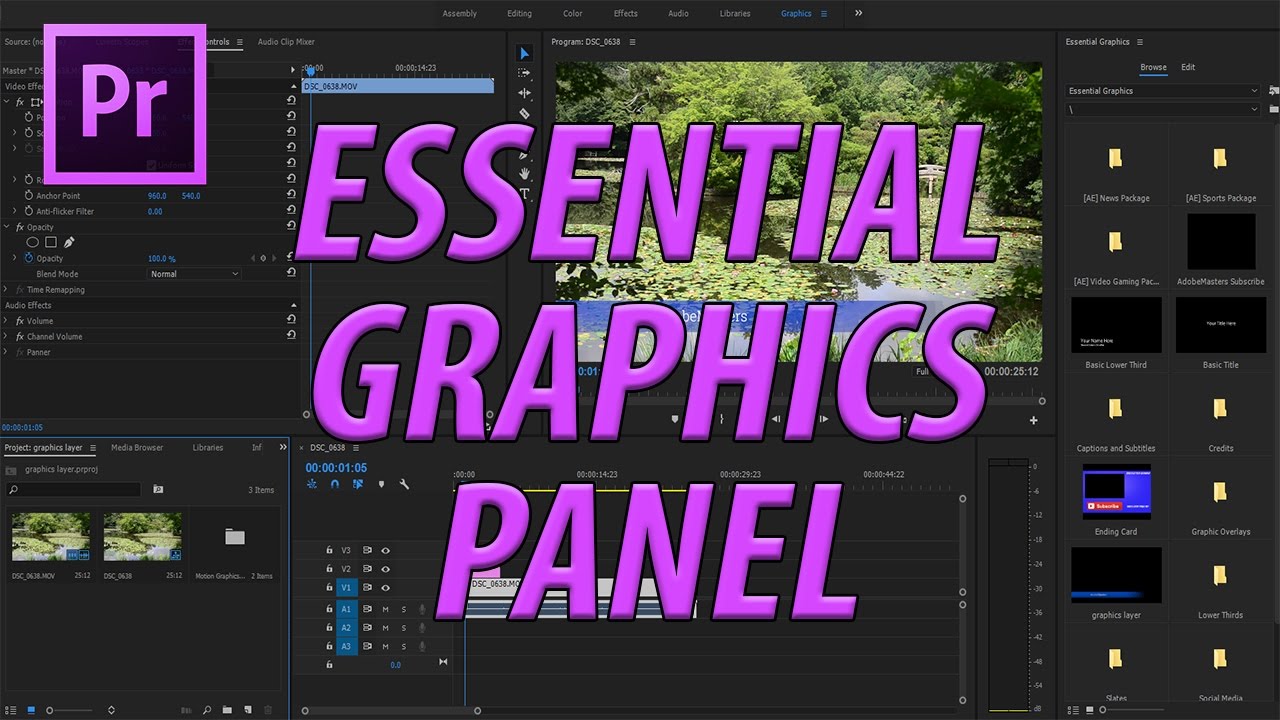Create a rectangle mask under Opacity

coord(51,242)
